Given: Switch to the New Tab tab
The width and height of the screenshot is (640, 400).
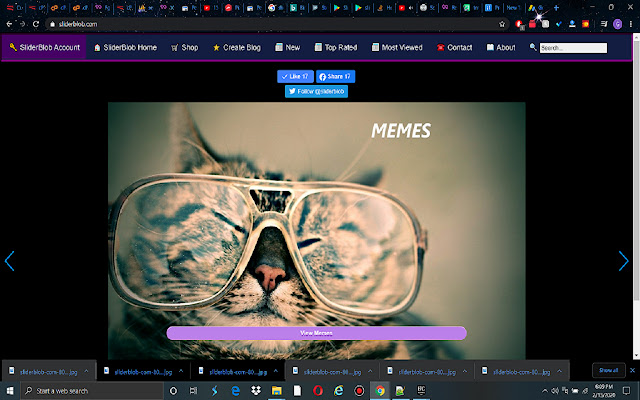Looking at the screenshot, I should [x=513, y=7].
